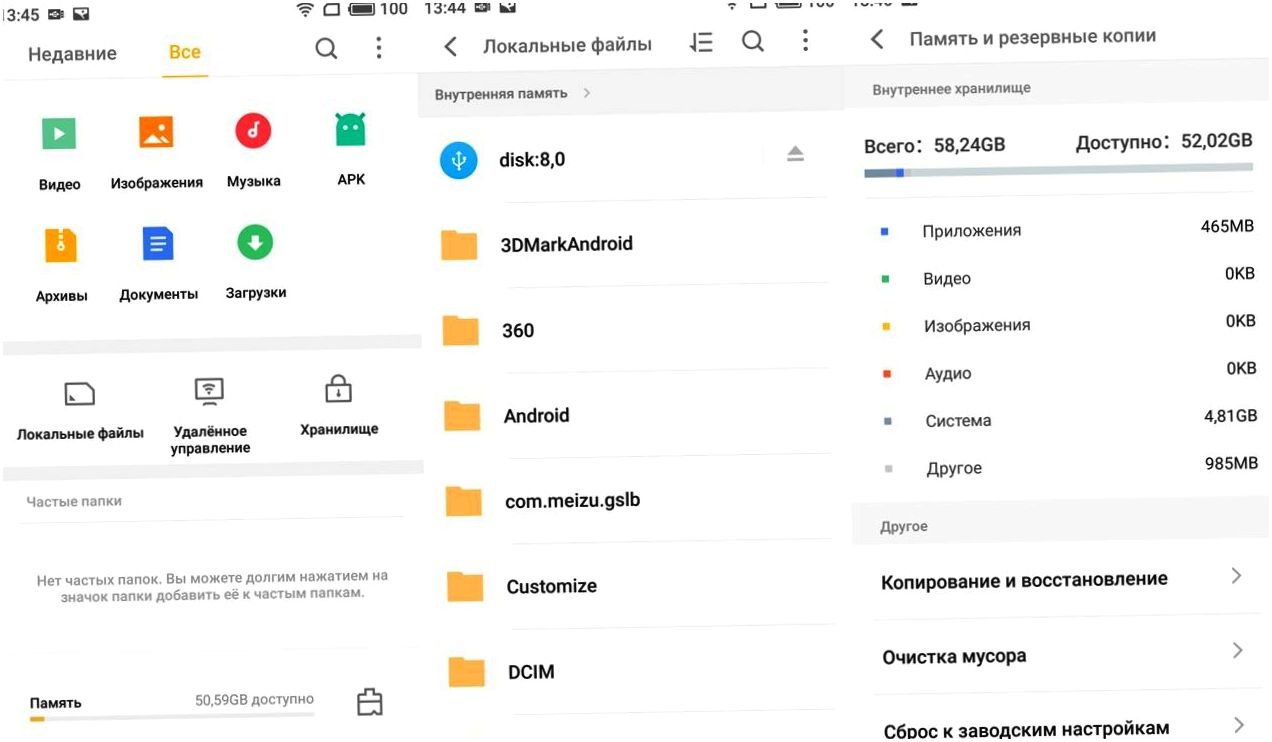Tap the Всего: 58,24GB value
The height and width of the screenshot is (742, 1272).
point(935,145)
